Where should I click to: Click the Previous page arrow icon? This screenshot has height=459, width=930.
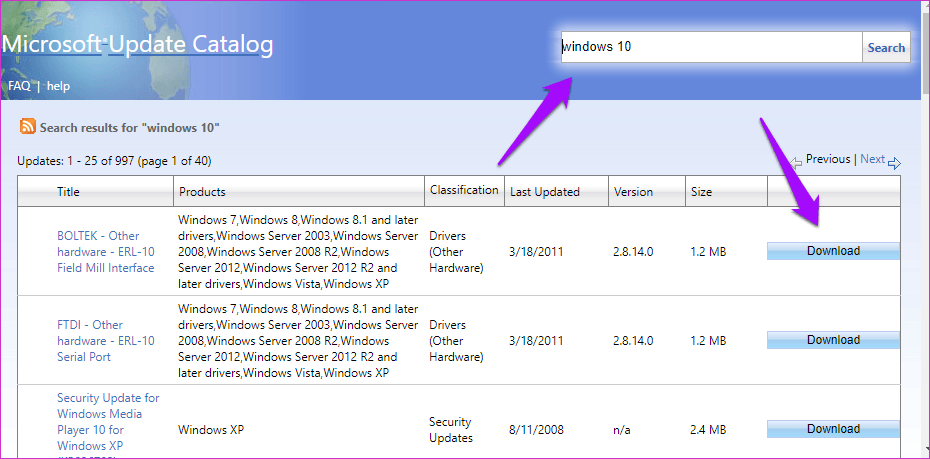[x=797, y=162]
